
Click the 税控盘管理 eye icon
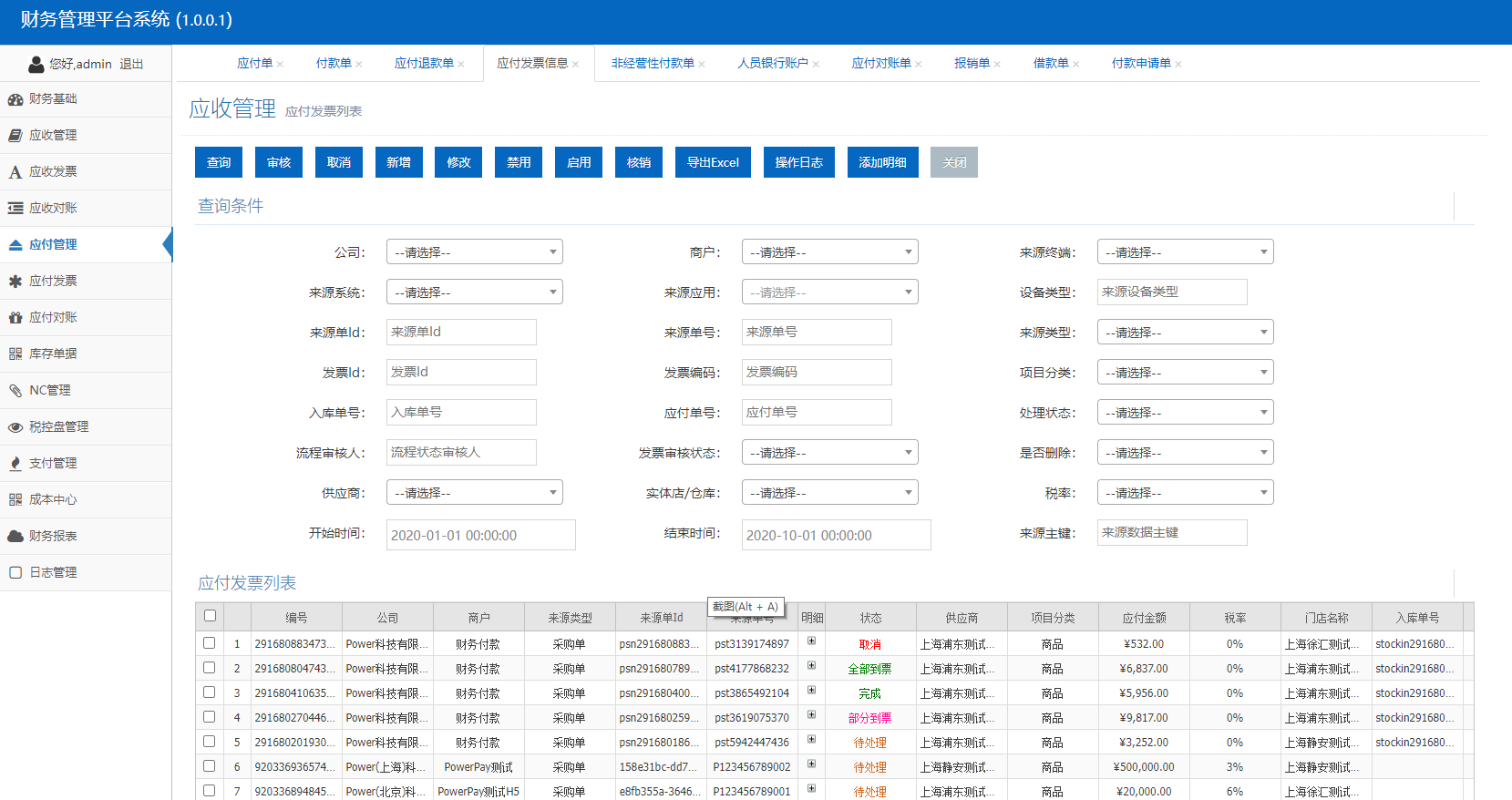pyautogui.click(x=15, y=427)
